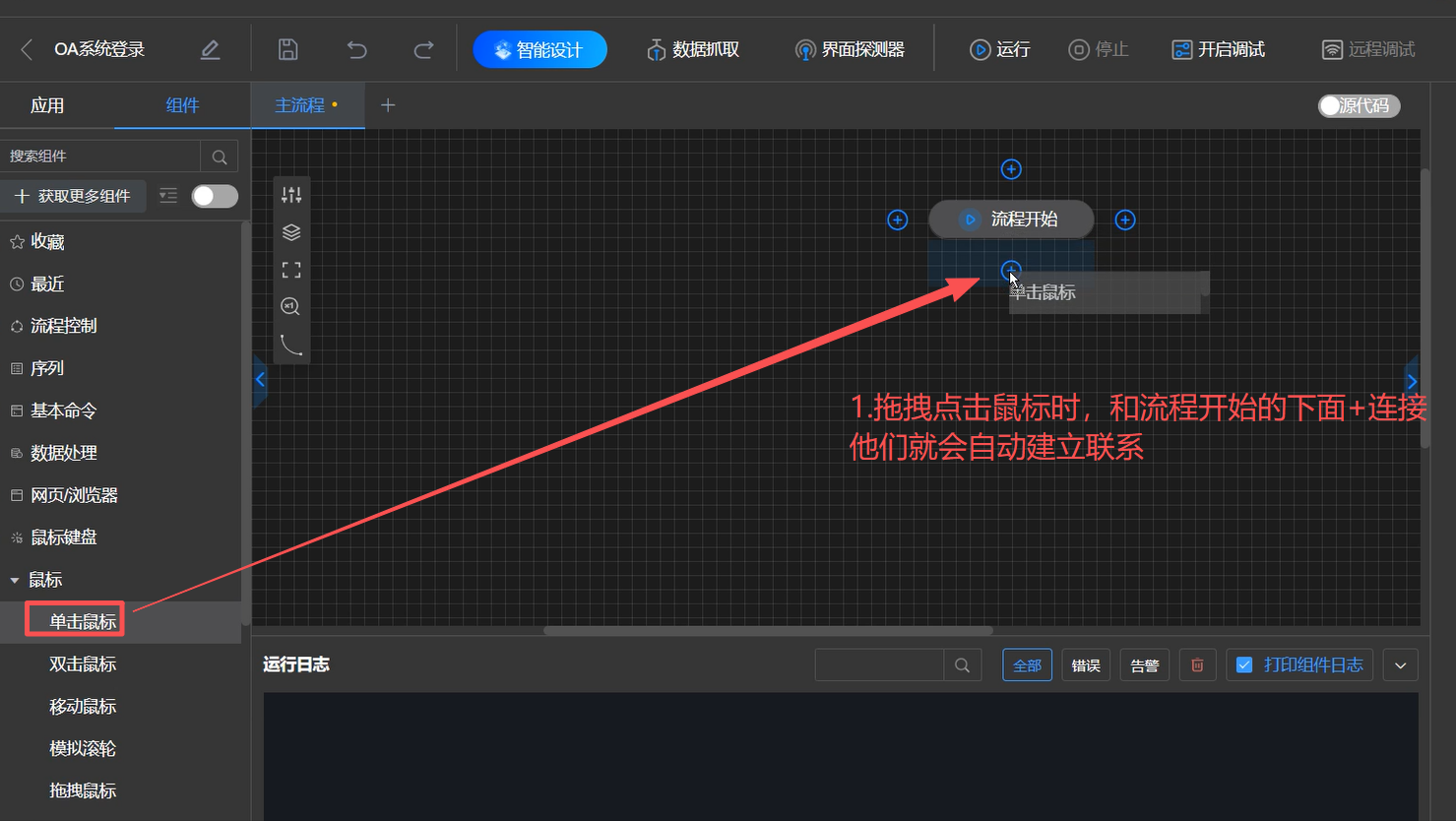The width and height of the screenshot is (1456, 821).
Task: Add a new flow tab with plus
Action: pyautogui.click(x=388, y=105)
